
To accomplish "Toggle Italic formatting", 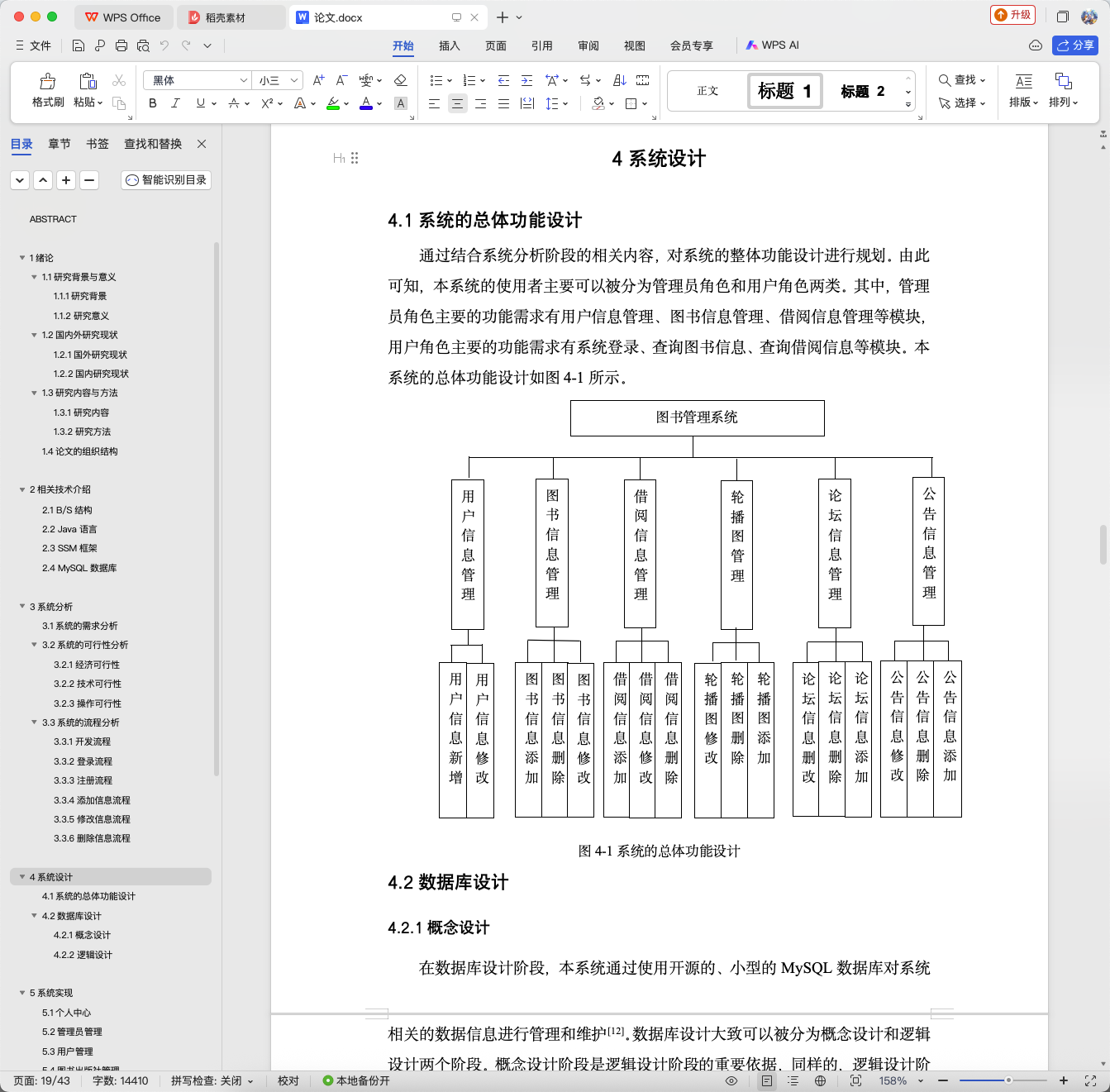I will coord(175,103).
